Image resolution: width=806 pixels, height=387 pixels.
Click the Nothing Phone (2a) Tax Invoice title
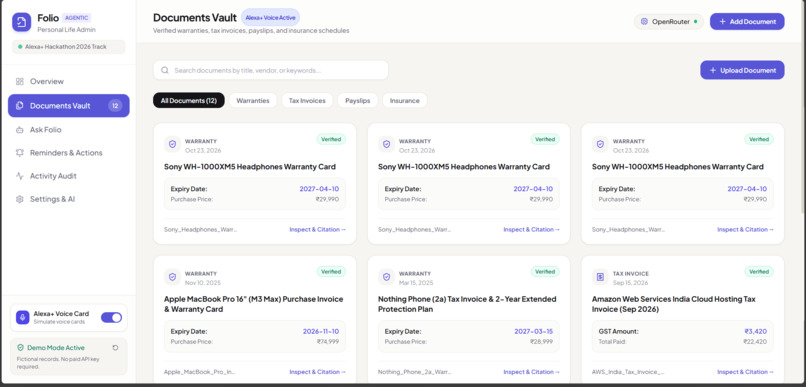(x=467, y=304)
